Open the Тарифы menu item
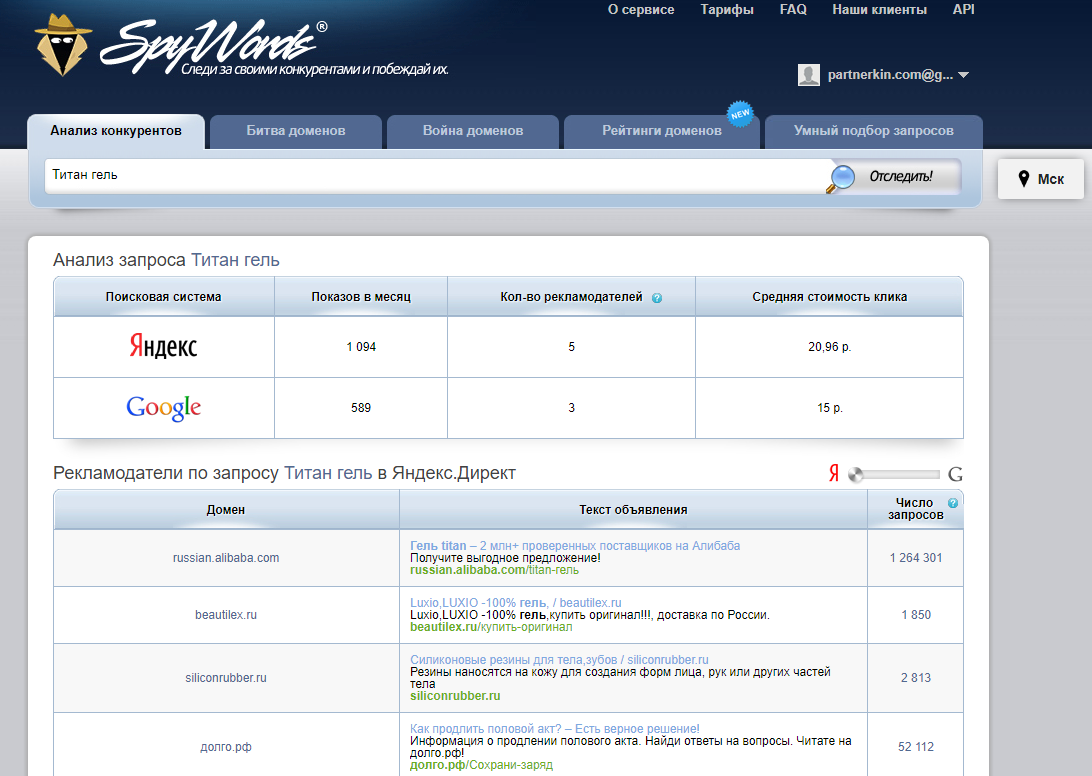 [727, 10]
